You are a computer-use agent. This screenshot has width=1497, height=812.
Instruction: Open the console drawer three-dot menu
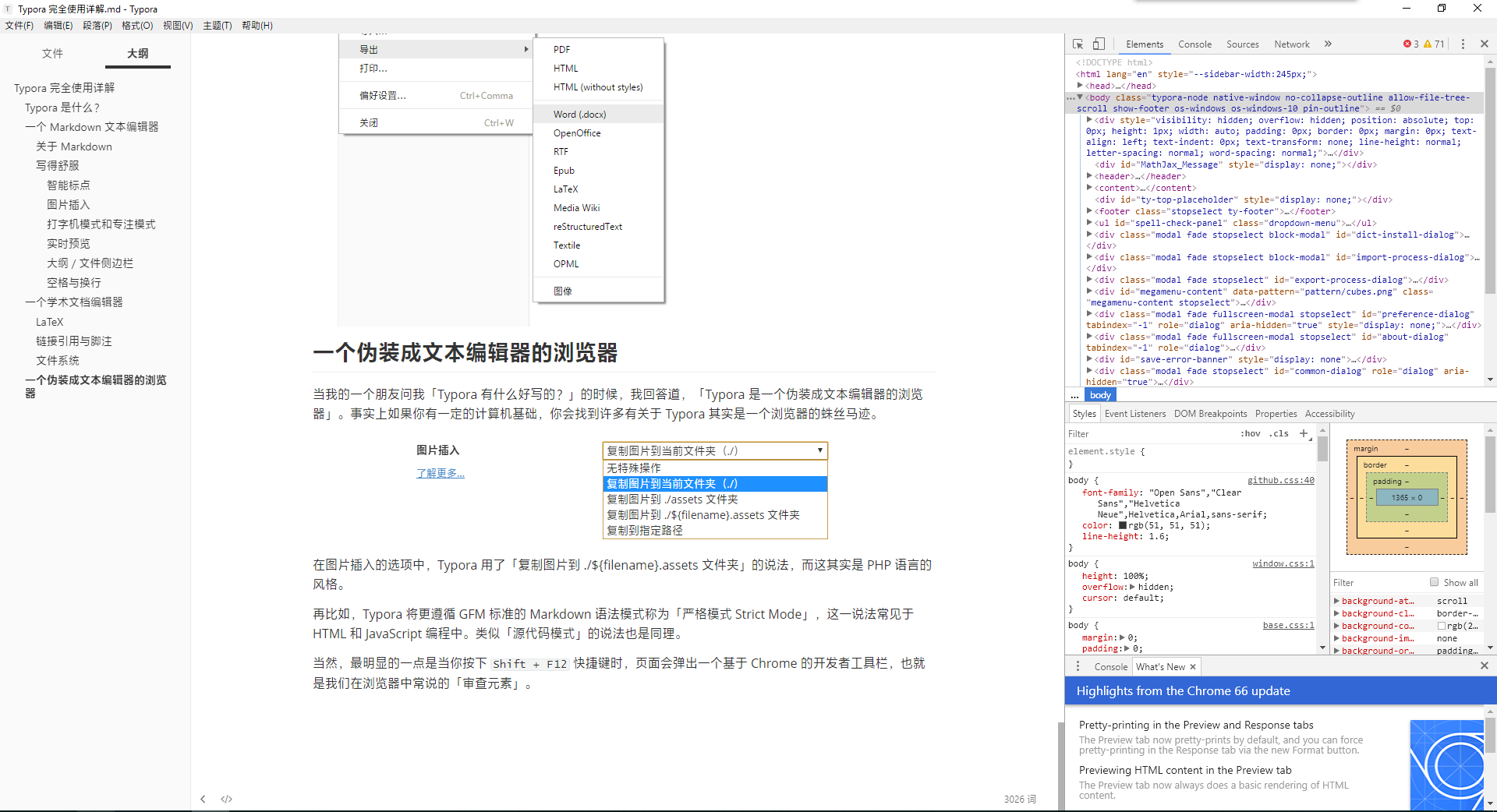coord(1078,666)
